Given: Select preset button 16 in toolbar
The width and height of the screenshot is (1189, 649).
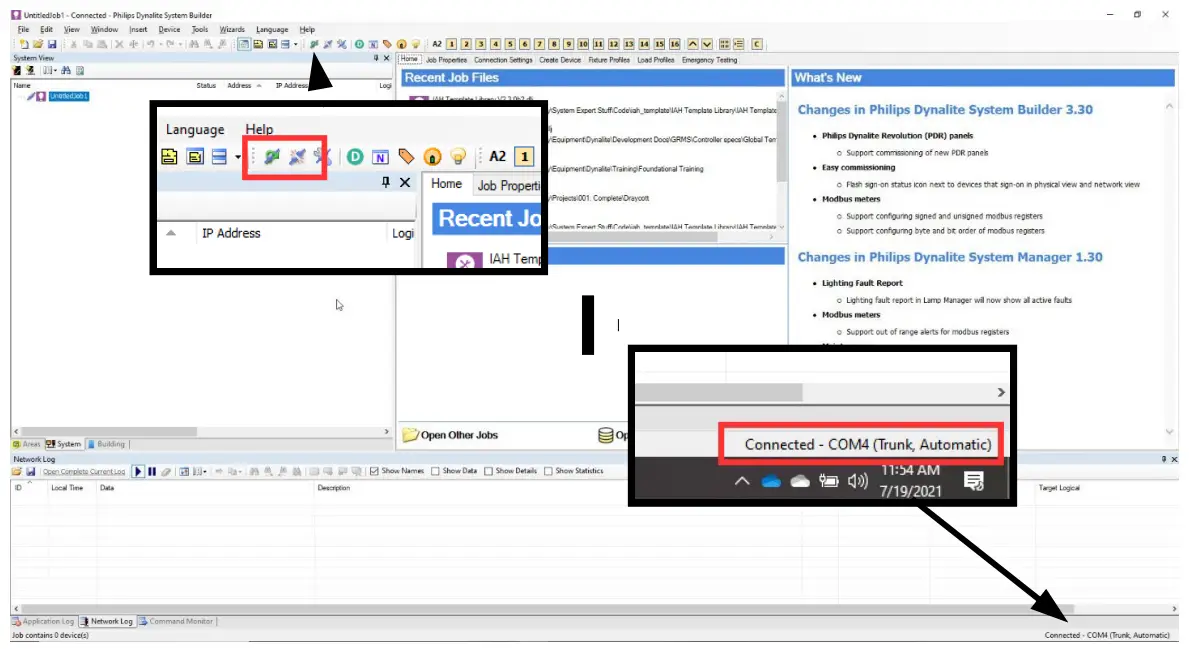Looking at the screenshot, I should point(674,45).
